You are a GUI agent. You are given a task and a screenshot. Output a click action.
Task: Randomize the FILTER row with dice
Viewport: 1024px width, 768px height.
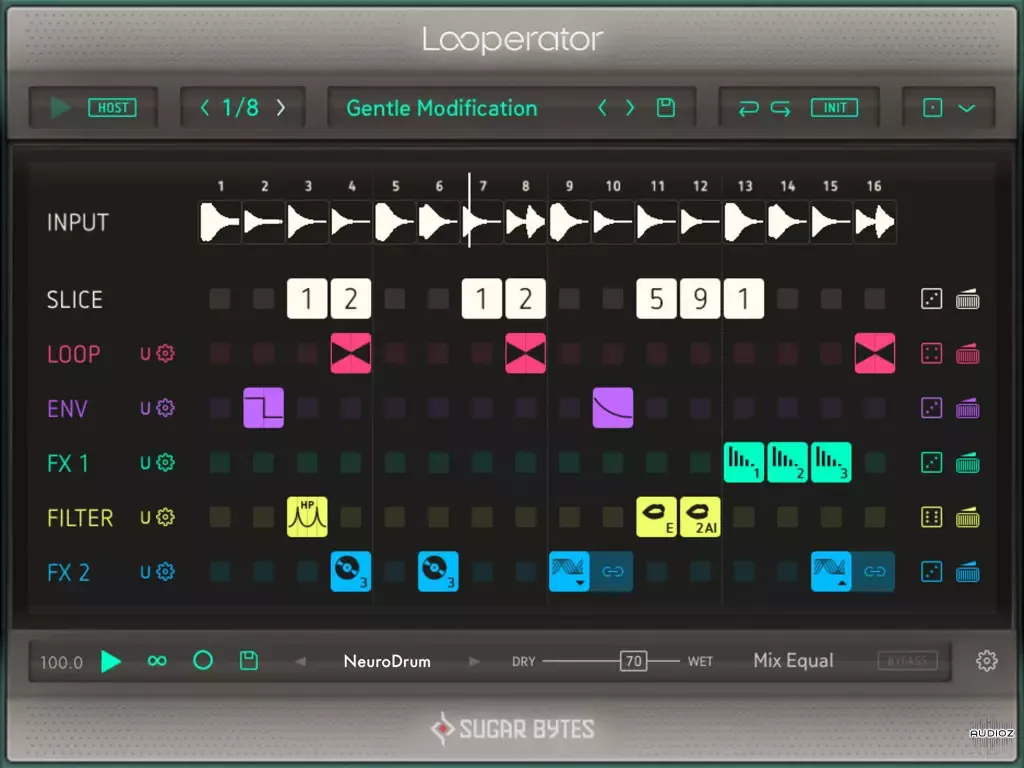[x=931, y=518]
